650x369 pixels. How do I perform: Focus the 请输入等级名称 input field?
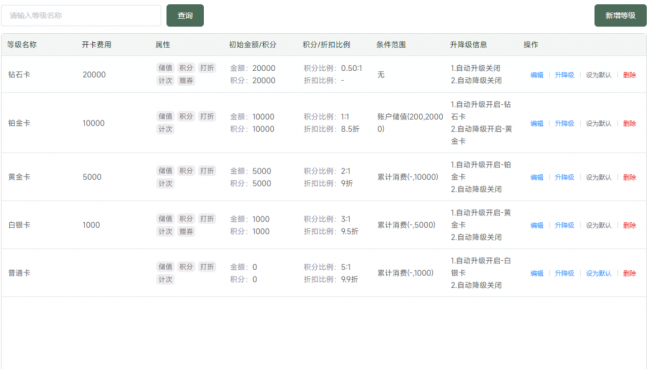pos(81,16)
